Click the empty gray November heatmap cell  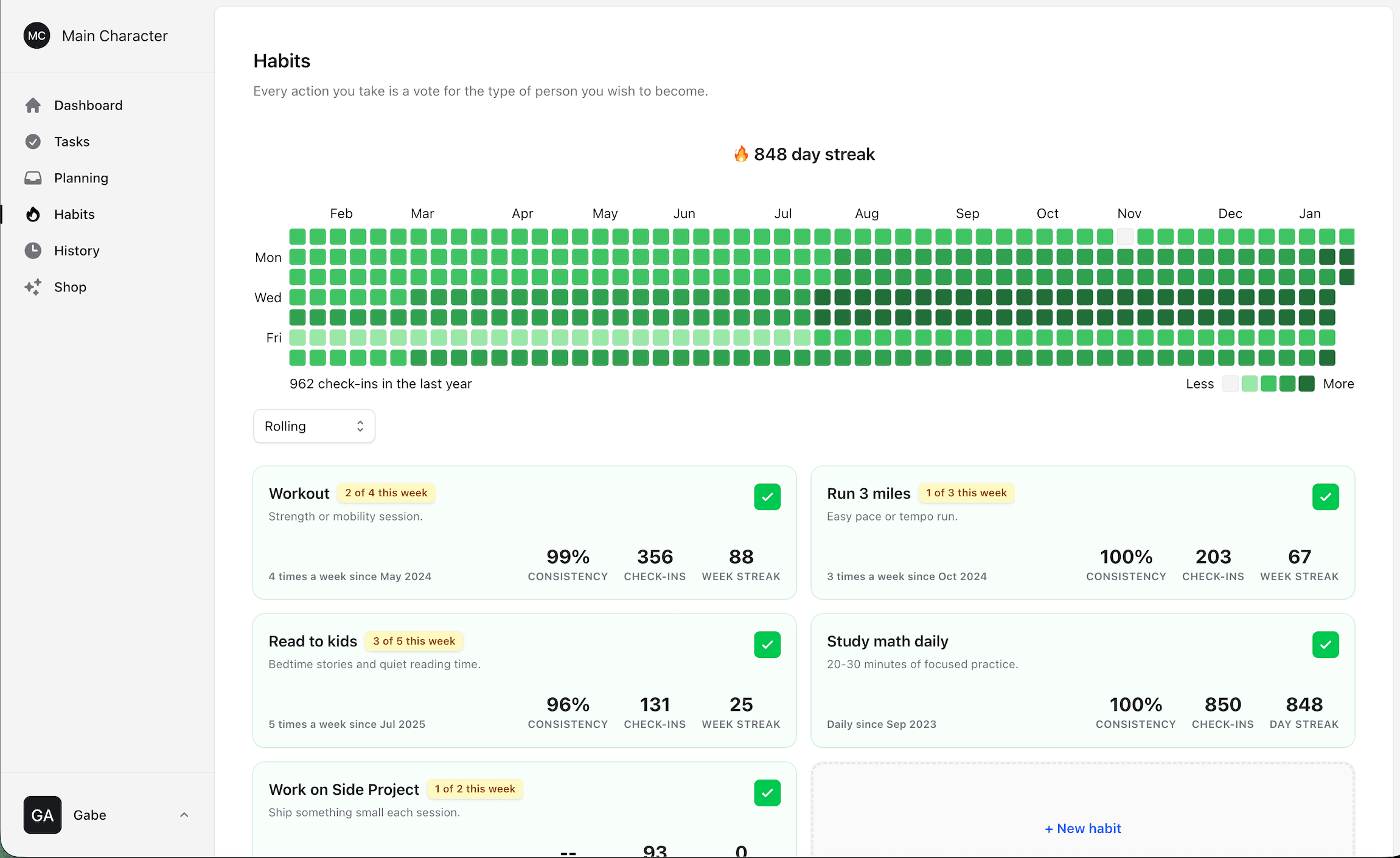(1125, 237)
